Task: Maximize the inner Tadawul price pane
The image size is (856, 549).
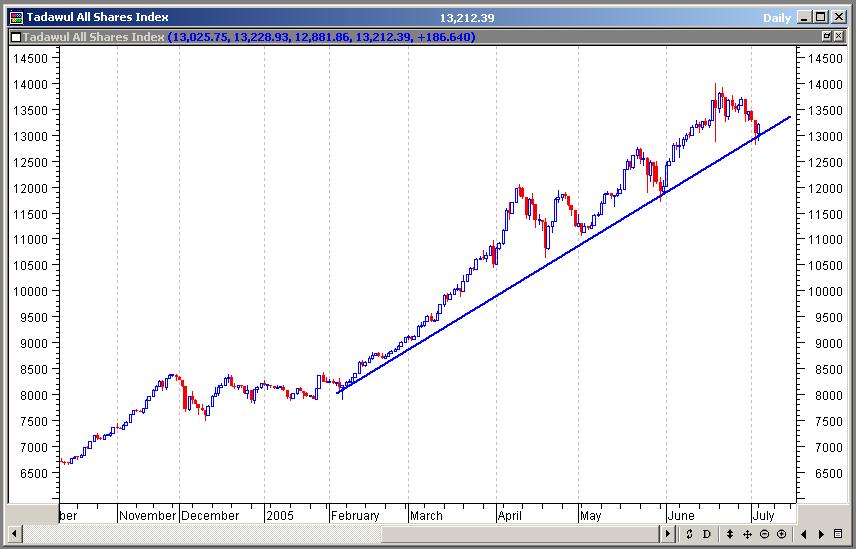Action: point(827,37)
